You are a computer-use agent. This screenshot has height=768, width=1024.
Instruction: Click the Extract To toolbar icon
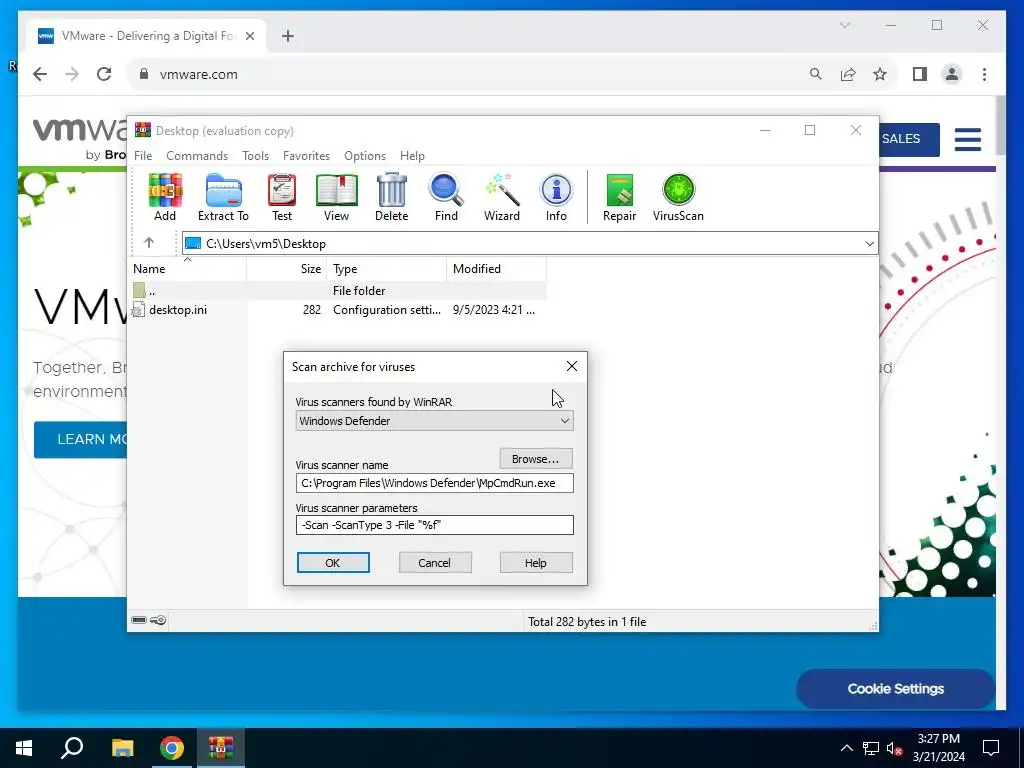223,197
